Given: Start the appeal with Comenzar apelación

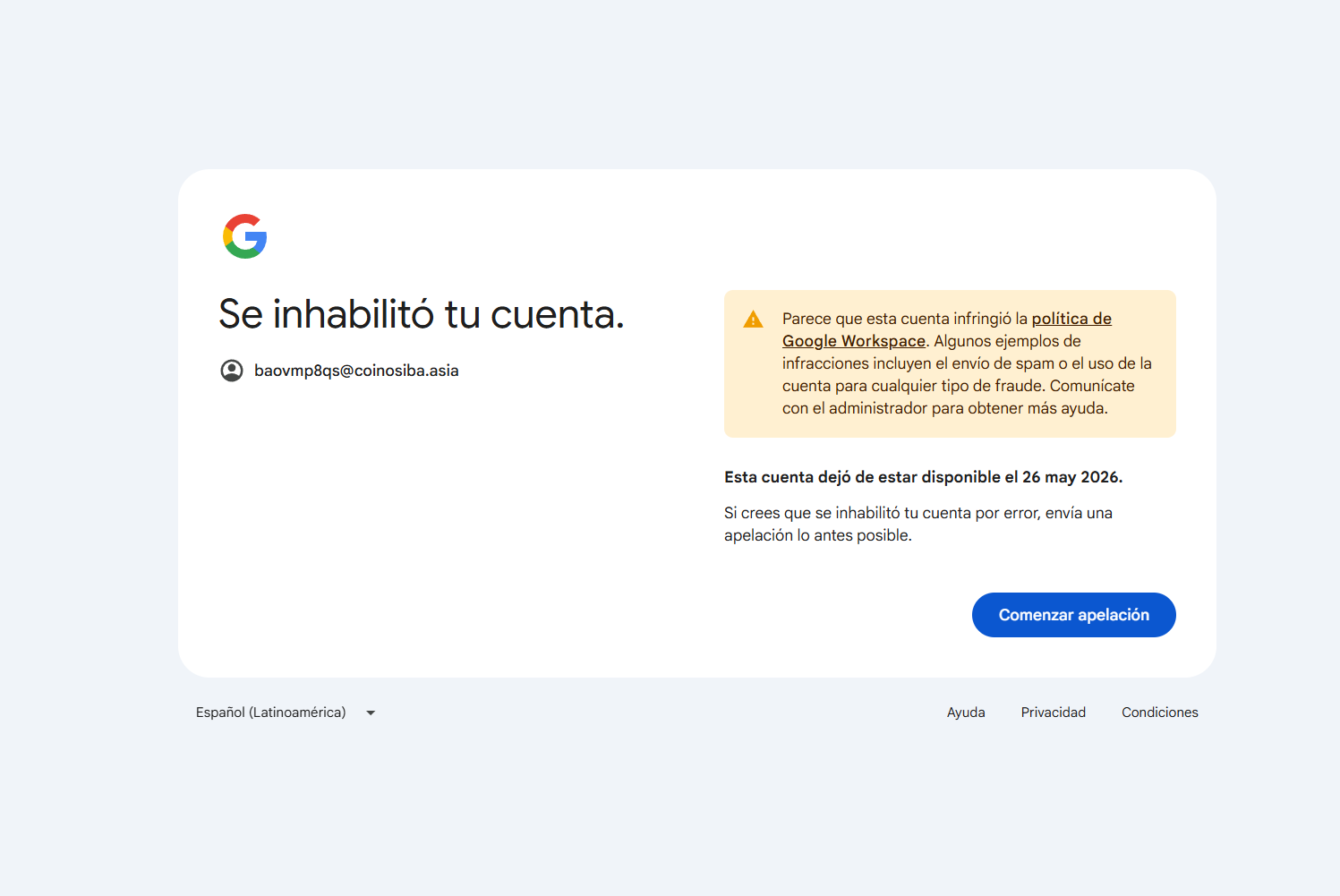Looking at the screenshot, I should point(1074,615).
